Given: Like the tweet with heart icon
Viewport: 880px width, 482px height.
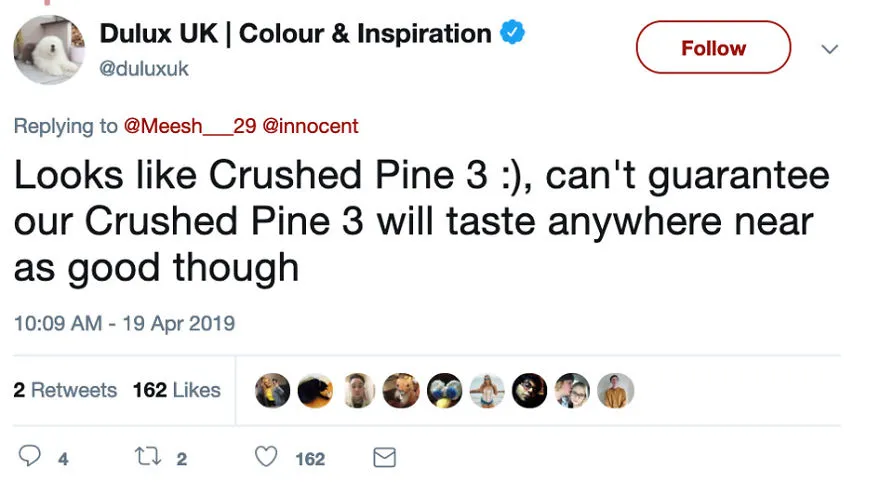Looking at the screenshot, I should click(266, 456).
